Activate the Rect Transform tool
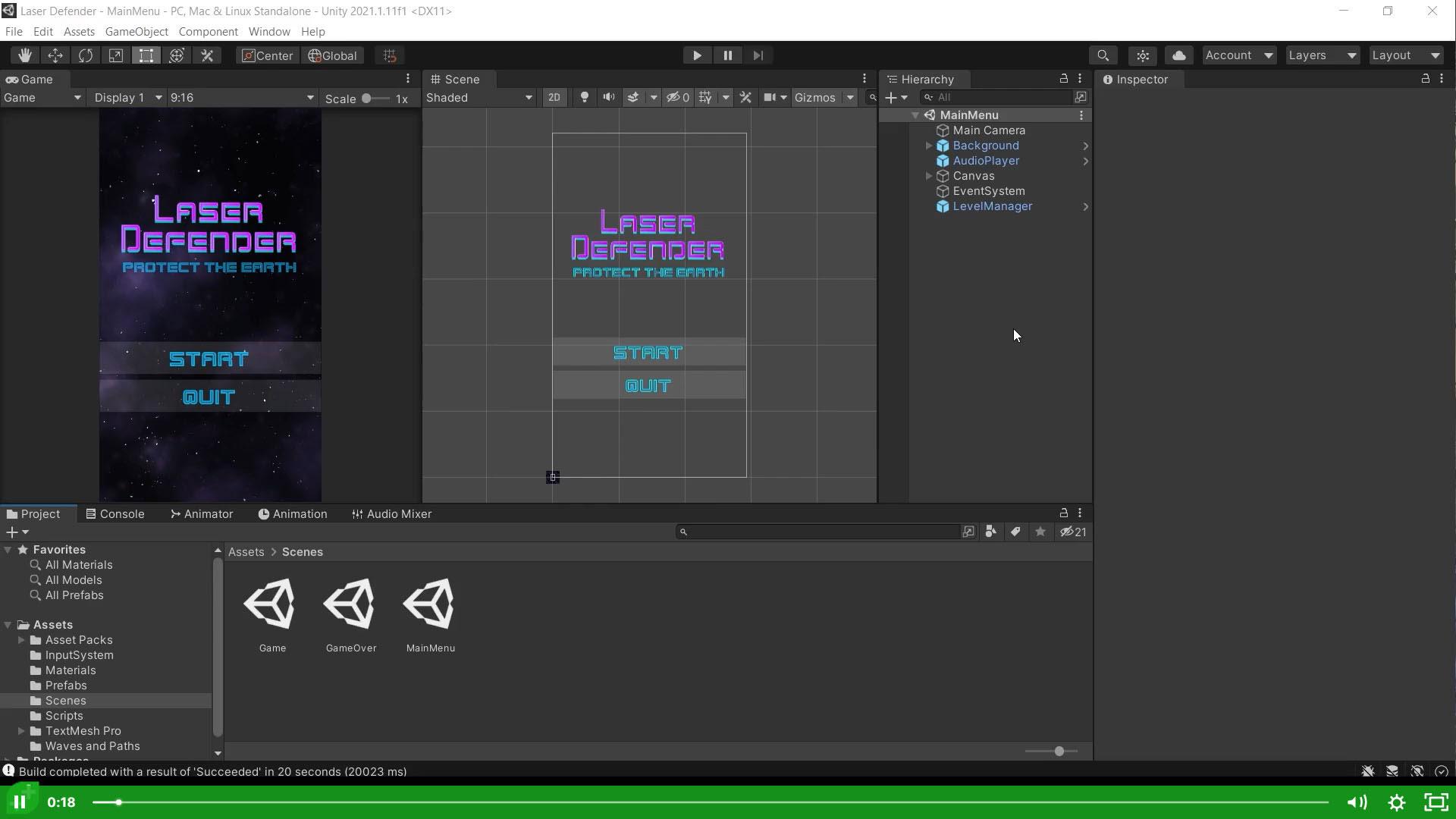Viewport: 1456px width, 819px height. point(146,55)
